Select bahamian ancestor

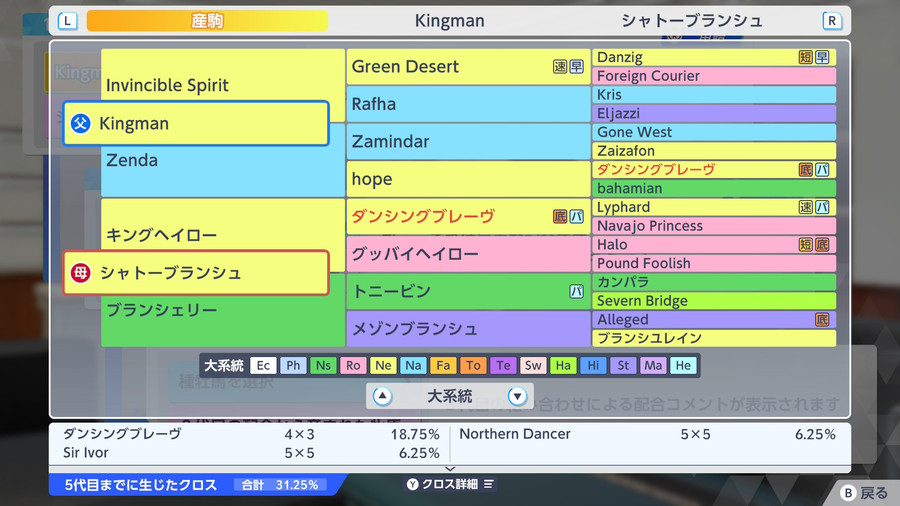coord(714,188)
